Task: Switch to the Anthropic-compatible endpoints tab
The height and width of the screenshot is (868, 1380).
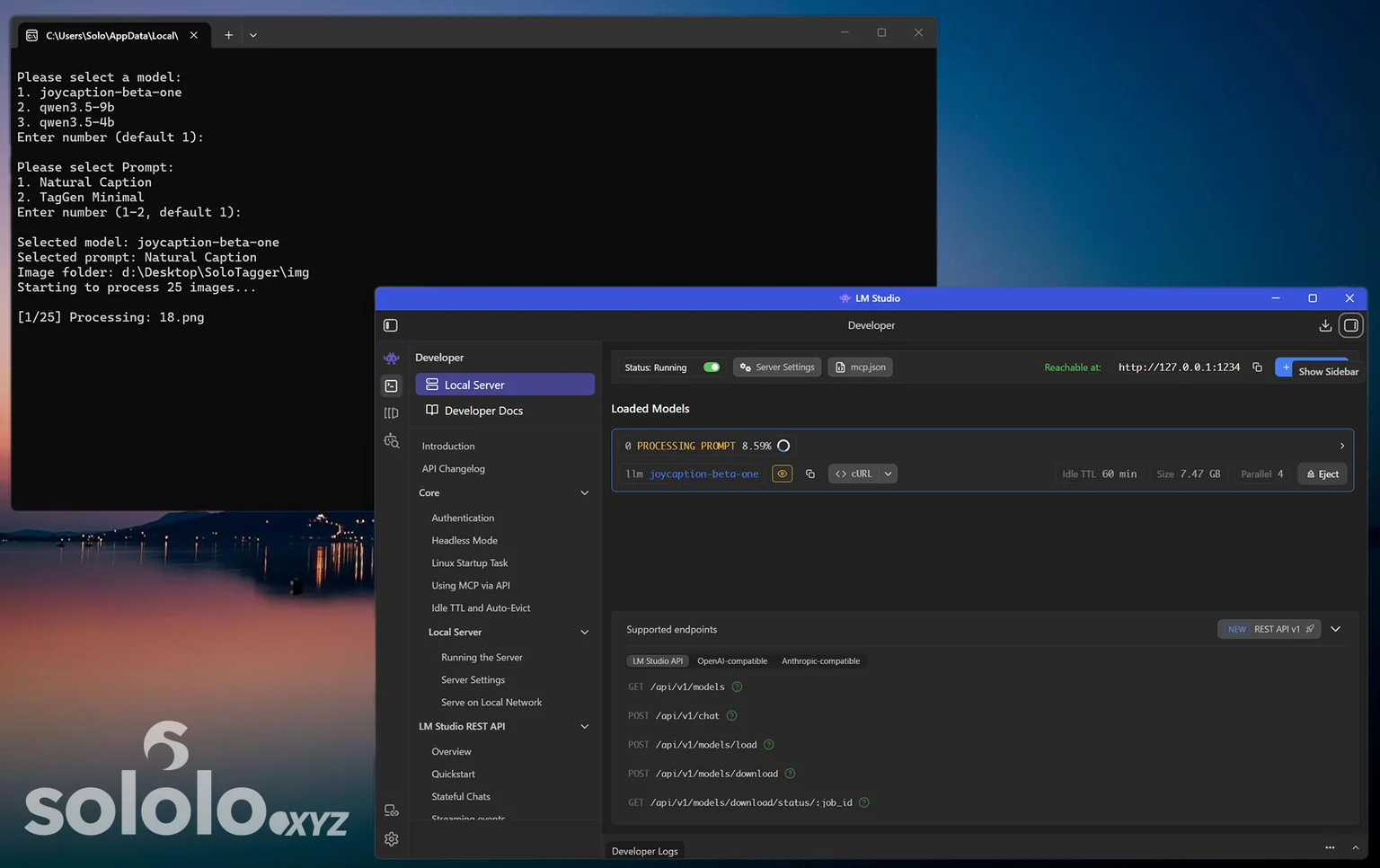Action: (x=820, y=661)
